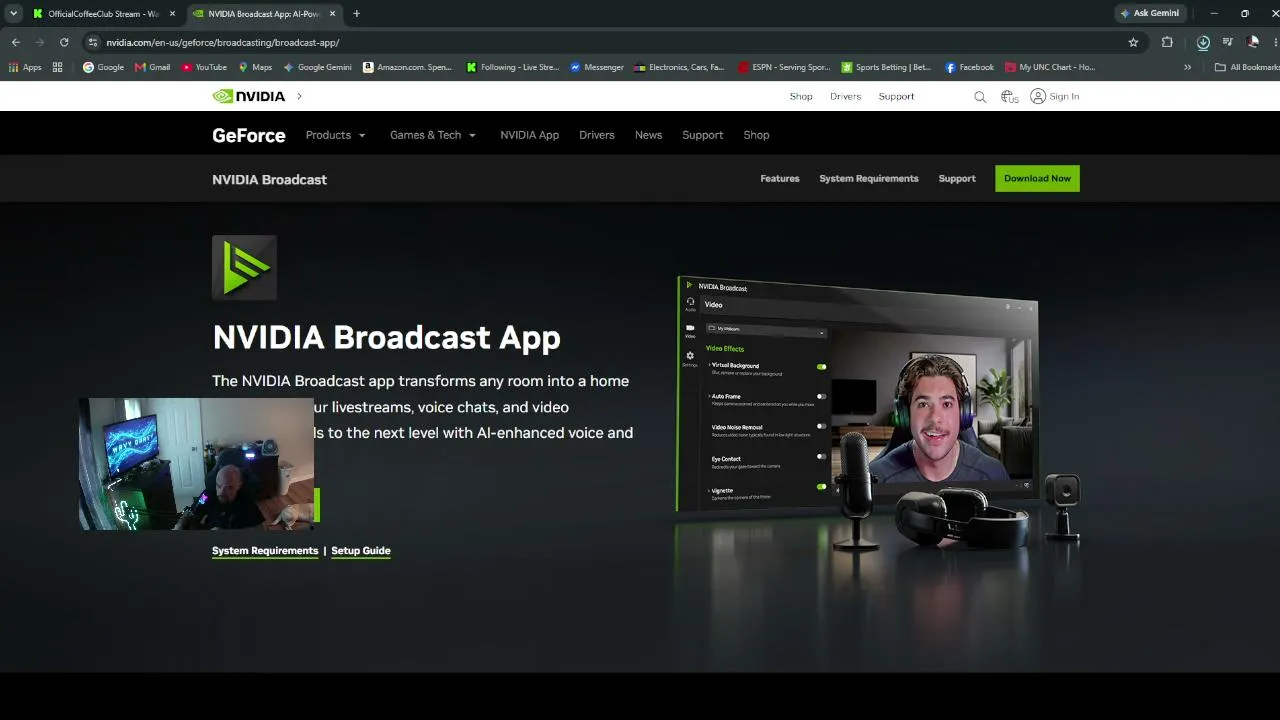Open the Amazon.com bookmark
Image resolution: width=1280 pixels, height=720 pixels.
pyautogui.click(x=407, y=67)
